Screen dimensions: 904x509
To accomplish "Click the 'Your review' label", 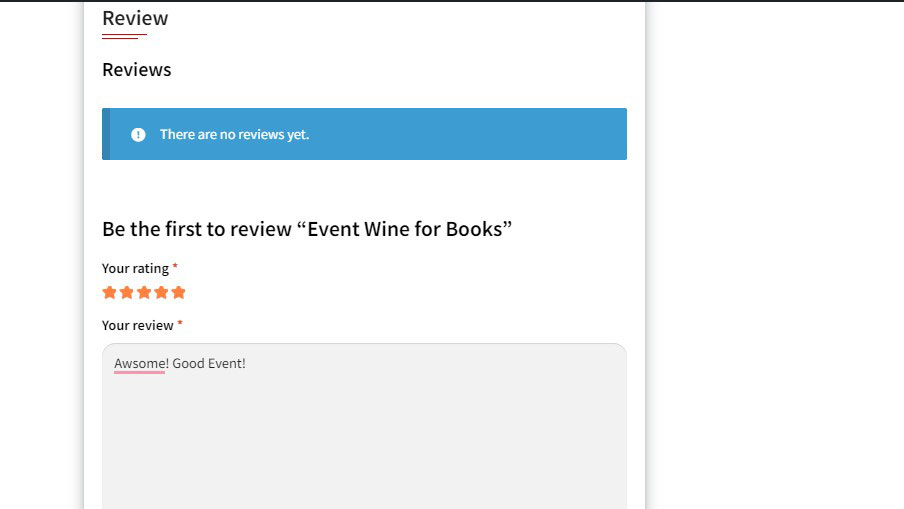I will (137, 325).
